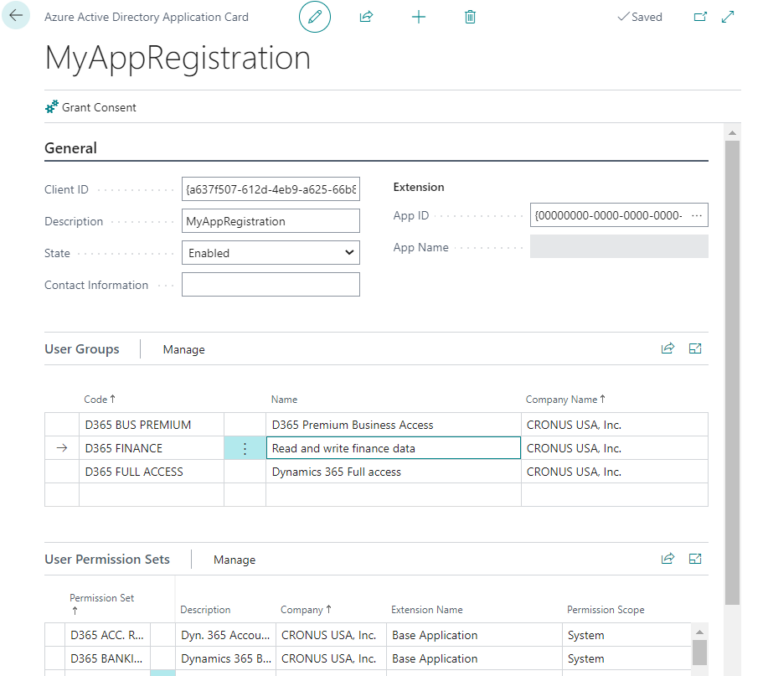Create a new record with the plus icon
Image resolution: width=768 pixels, height=676 pixels.
418,17
